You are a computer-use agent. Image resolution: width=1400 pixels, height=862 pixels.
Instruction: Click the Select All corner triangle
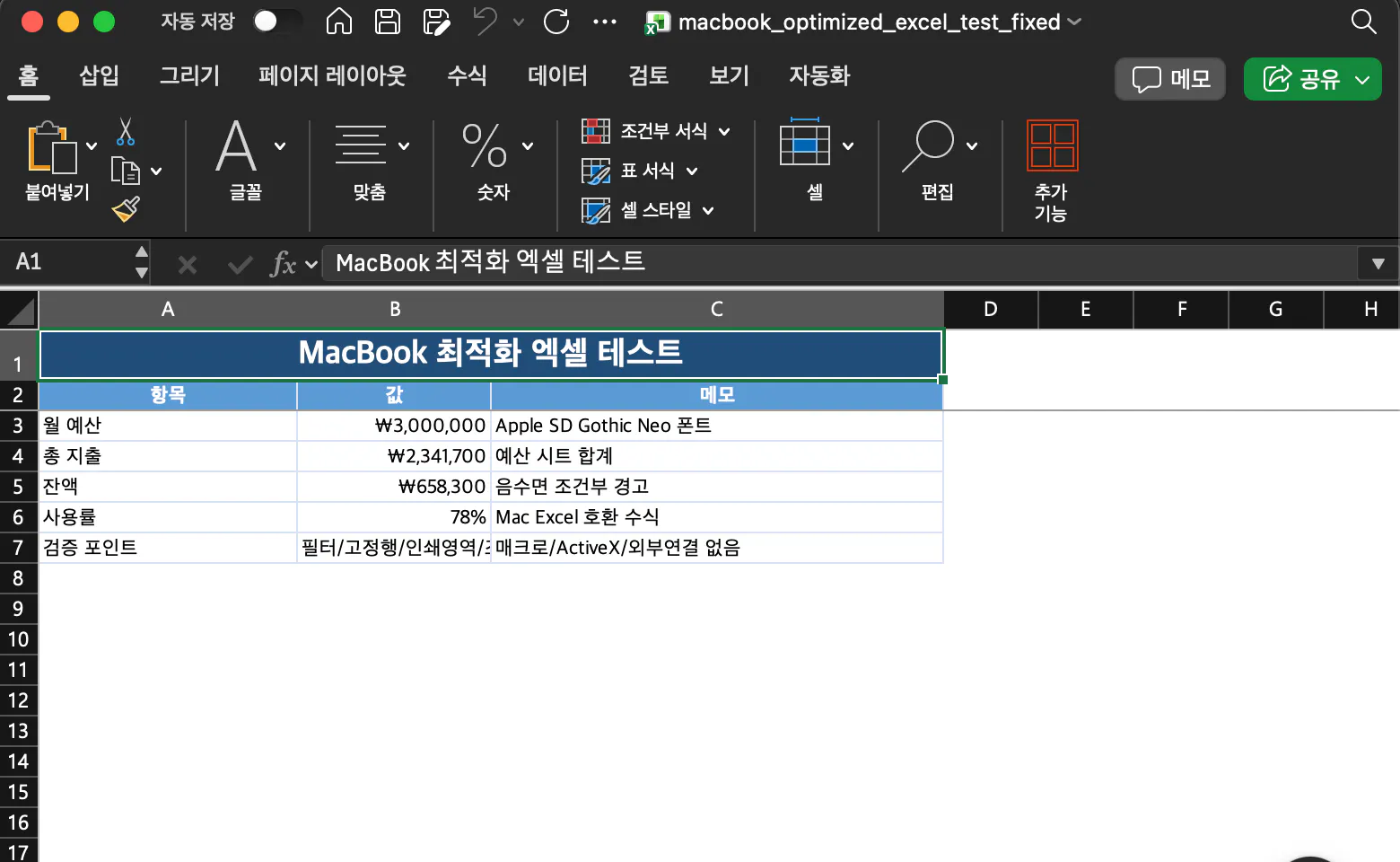point(20,311)
